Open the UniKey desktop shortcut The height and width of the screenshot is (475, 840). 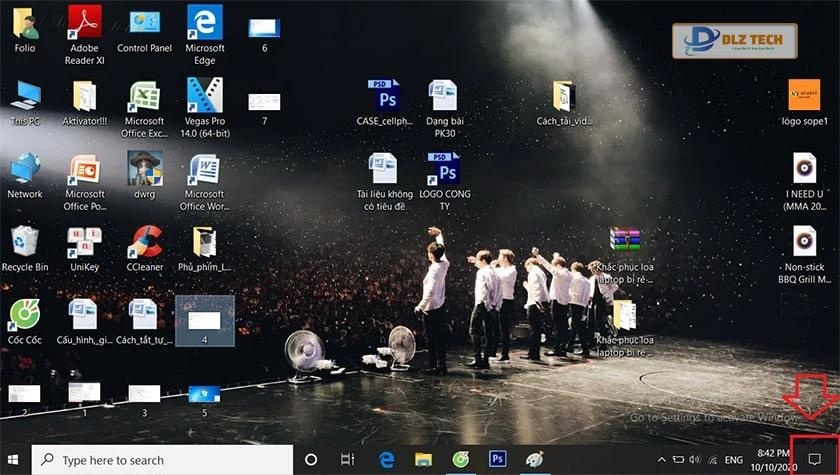coord(84,243)
